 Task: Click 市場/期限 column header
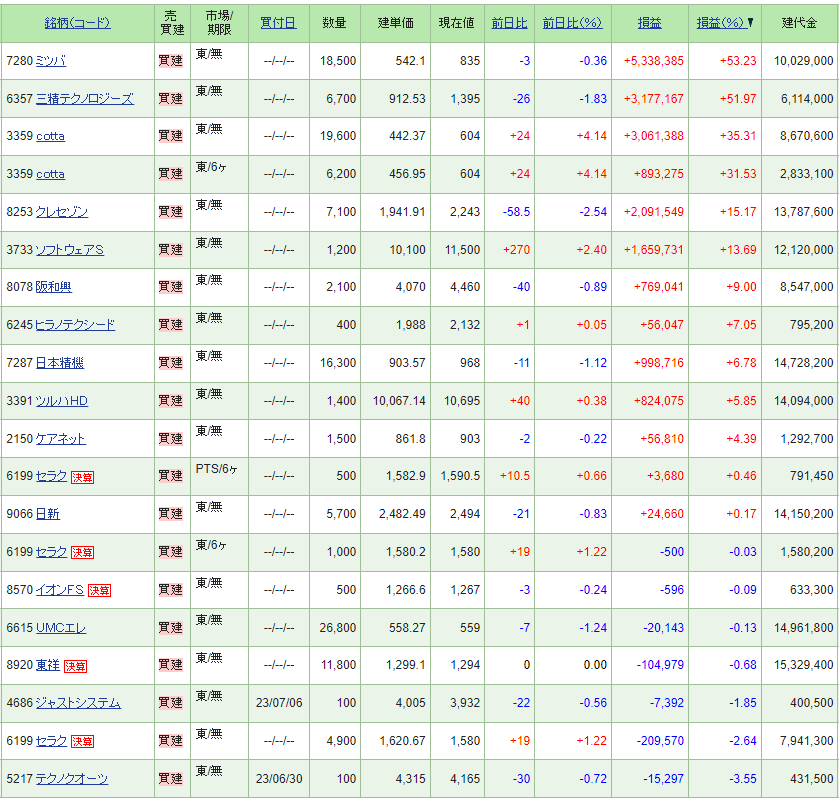[219, 23]
